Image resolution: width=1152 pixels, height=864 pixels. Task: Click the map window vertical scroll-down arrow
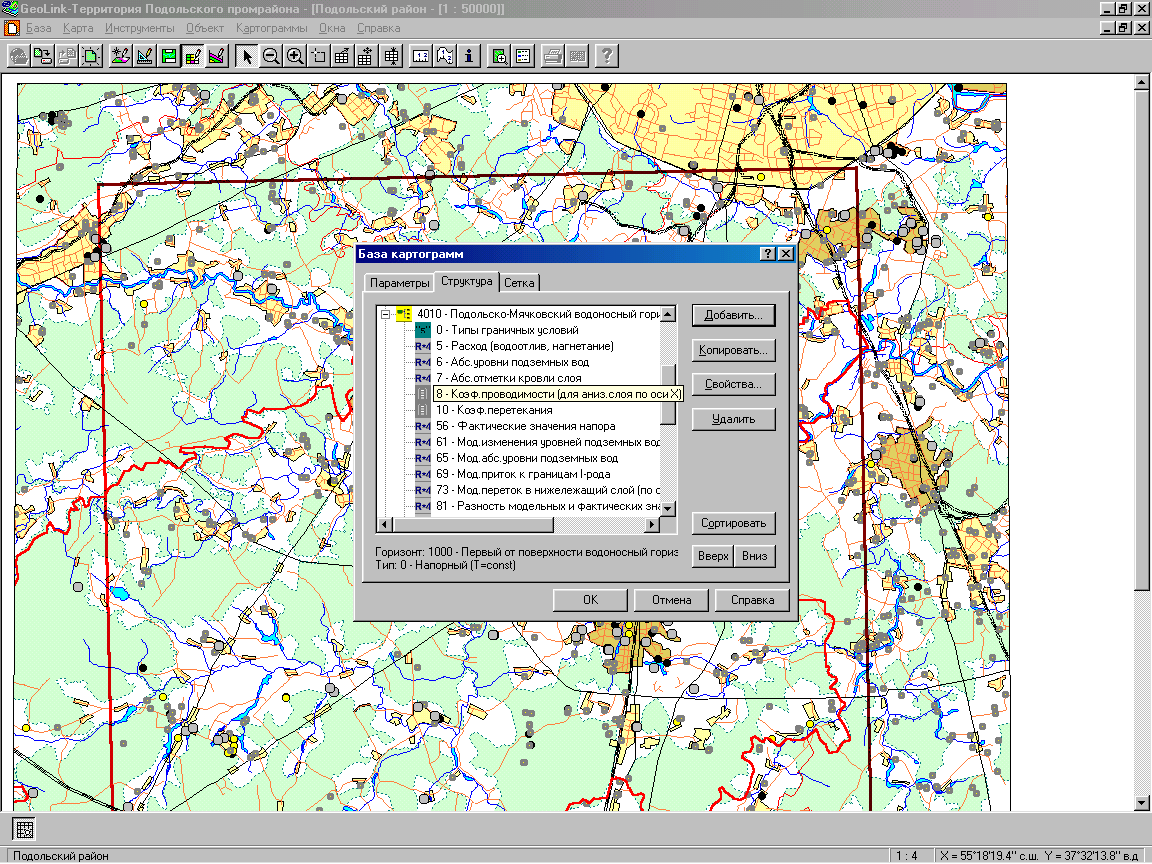1142,803
